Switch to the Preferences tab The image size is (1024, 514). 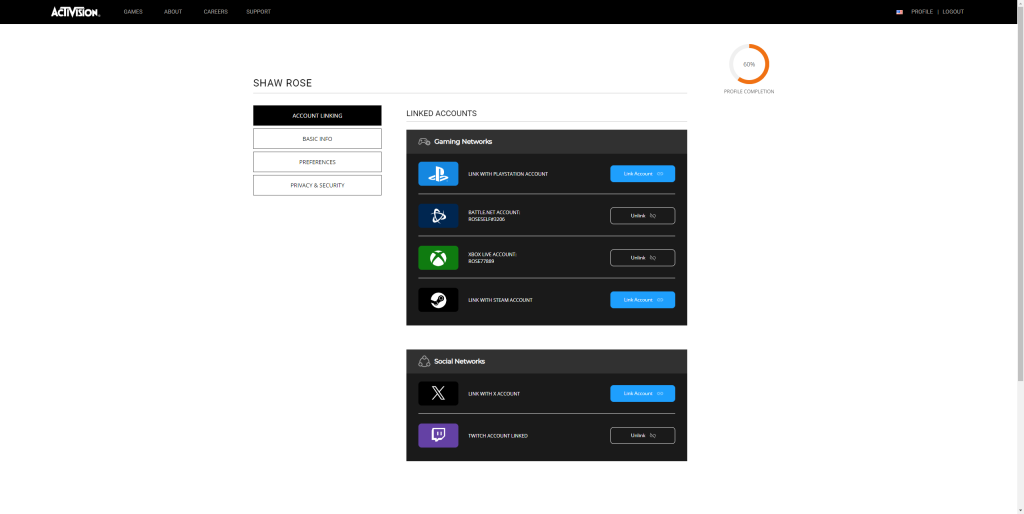317,162
